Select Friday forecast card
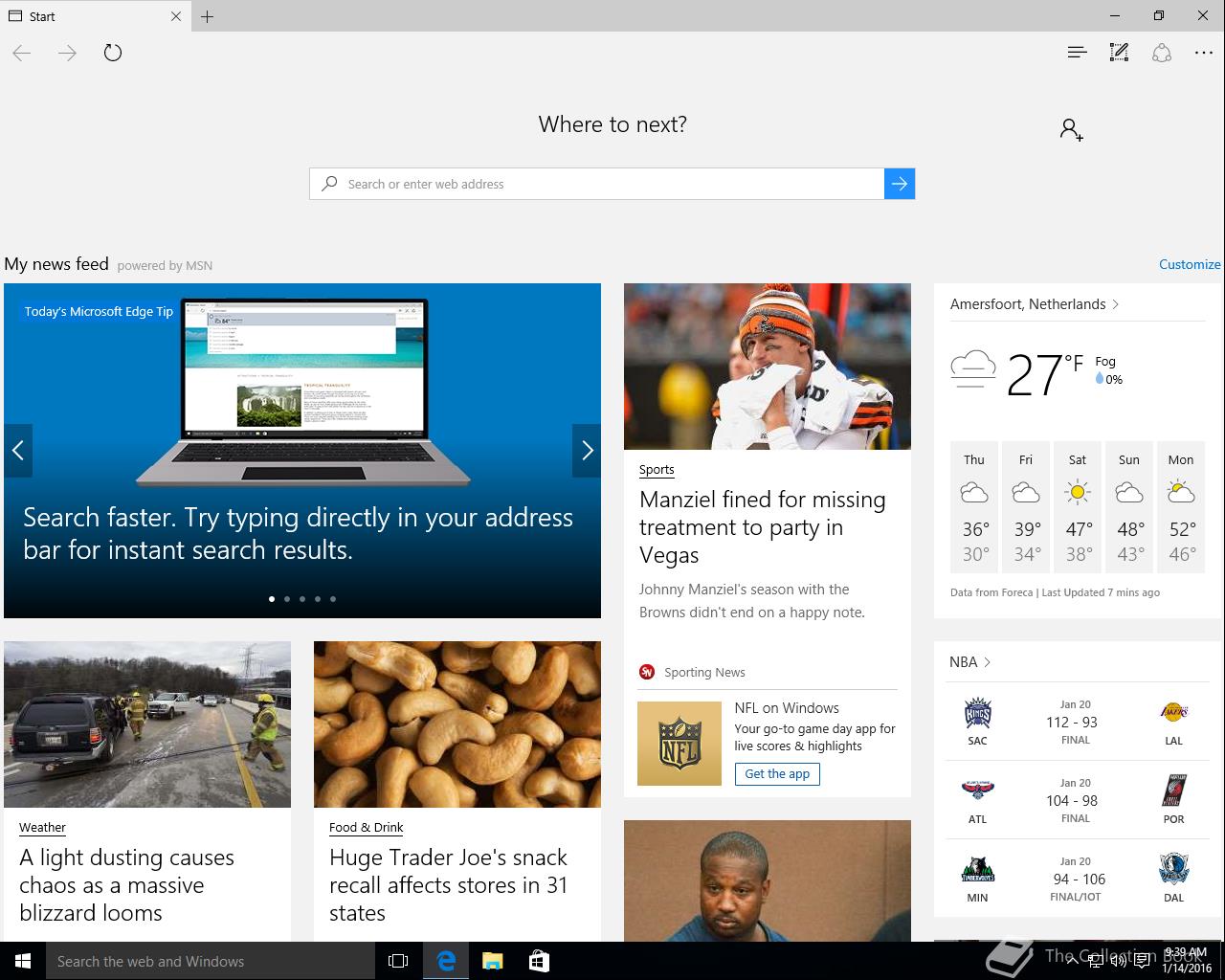 pos(1026,507)
